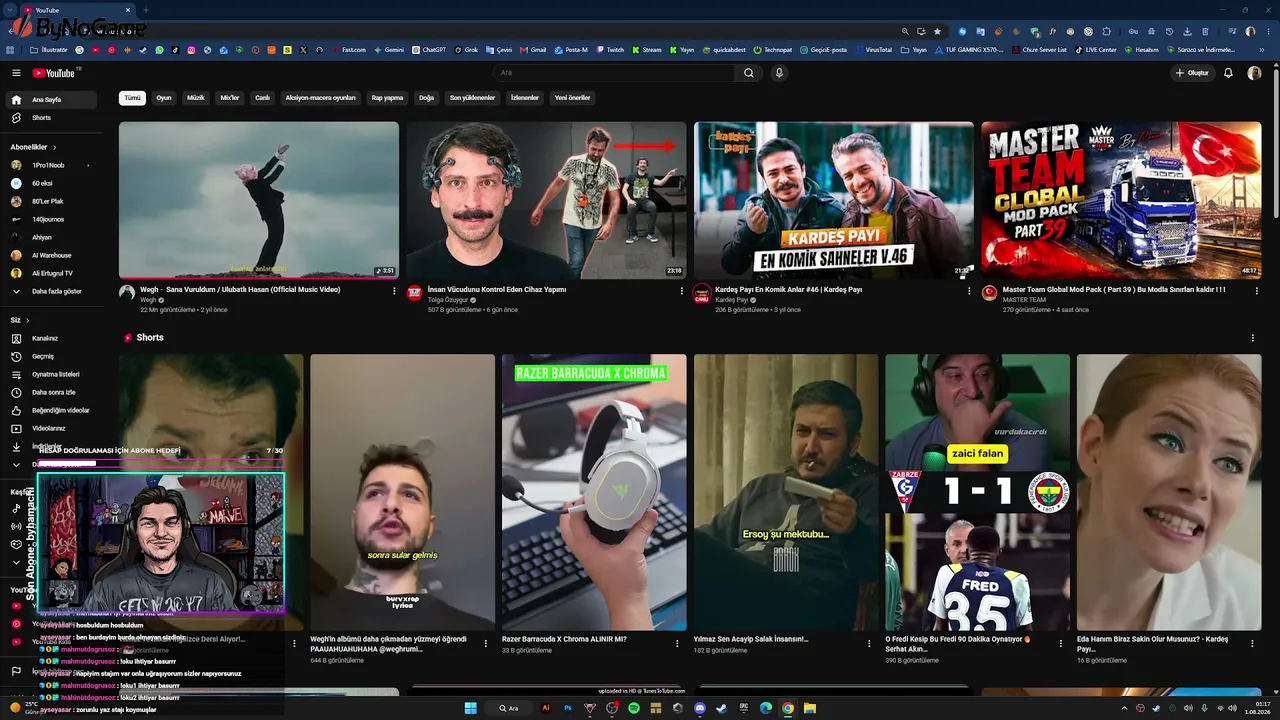
Task: Open the 60 eksi subscription channel
Action: point(50,183)
